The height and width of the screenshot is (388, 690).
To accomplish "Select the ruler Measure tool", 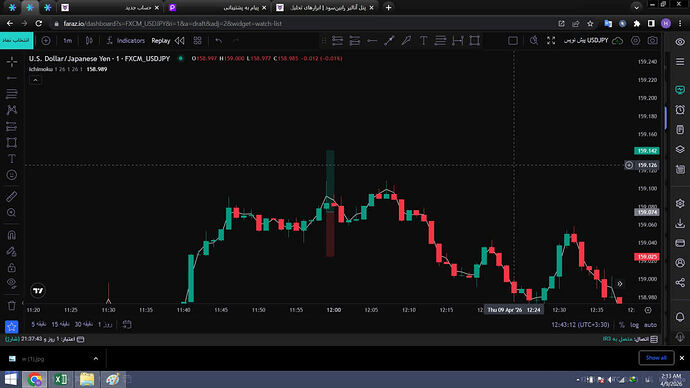I will pos(12,196).
